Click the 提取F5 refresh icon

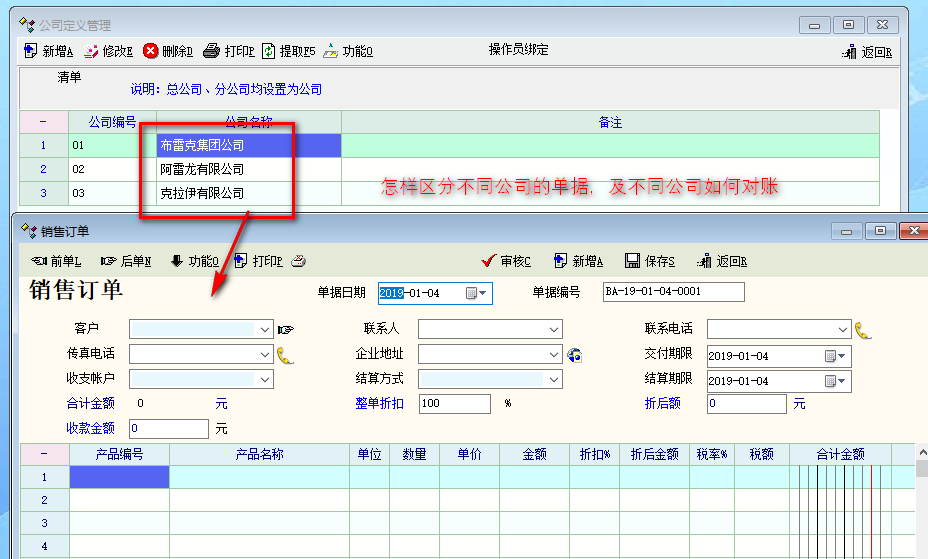click(x=268, y=51)
